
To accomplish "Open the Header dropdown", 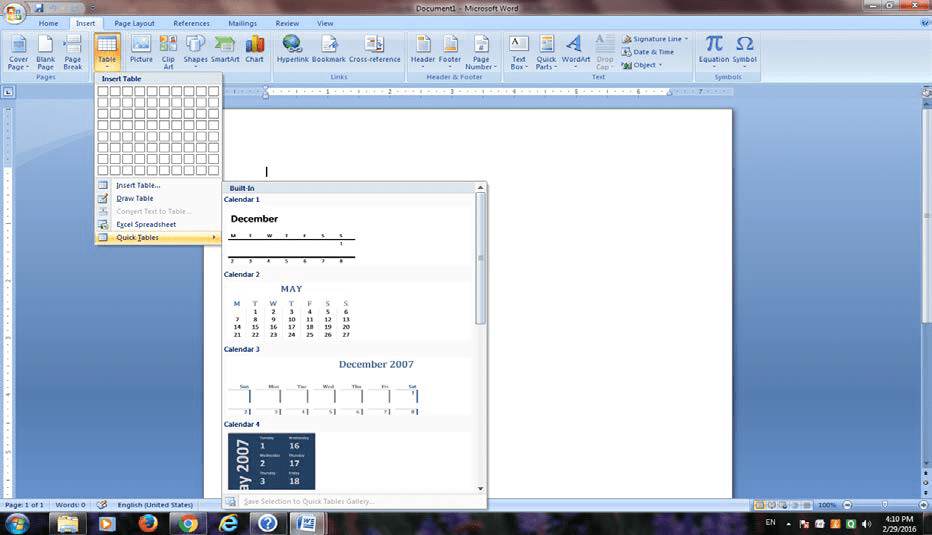I will pyautogui.click(x=423, y=51).
